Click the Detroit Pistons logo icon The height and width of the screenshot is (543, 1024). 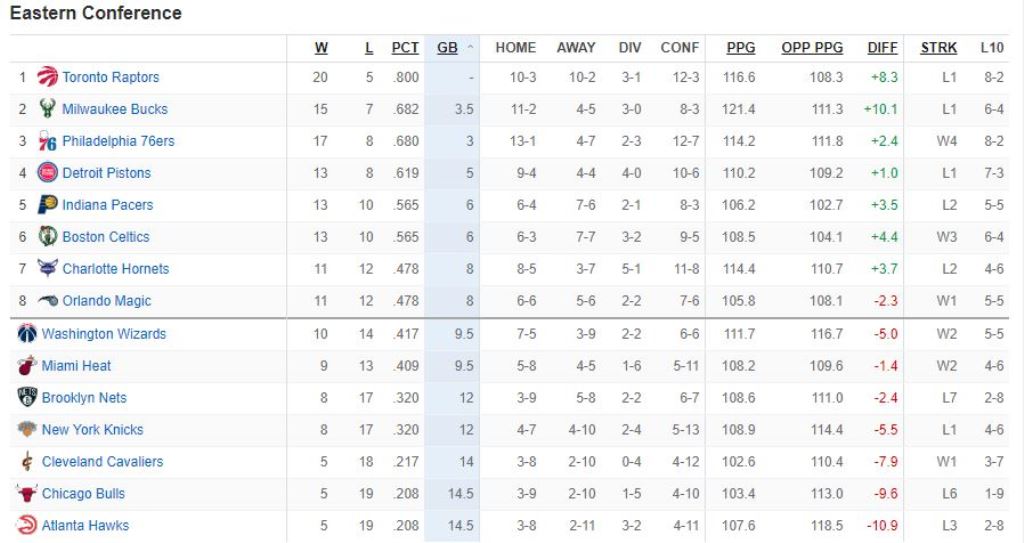point(47,173)
